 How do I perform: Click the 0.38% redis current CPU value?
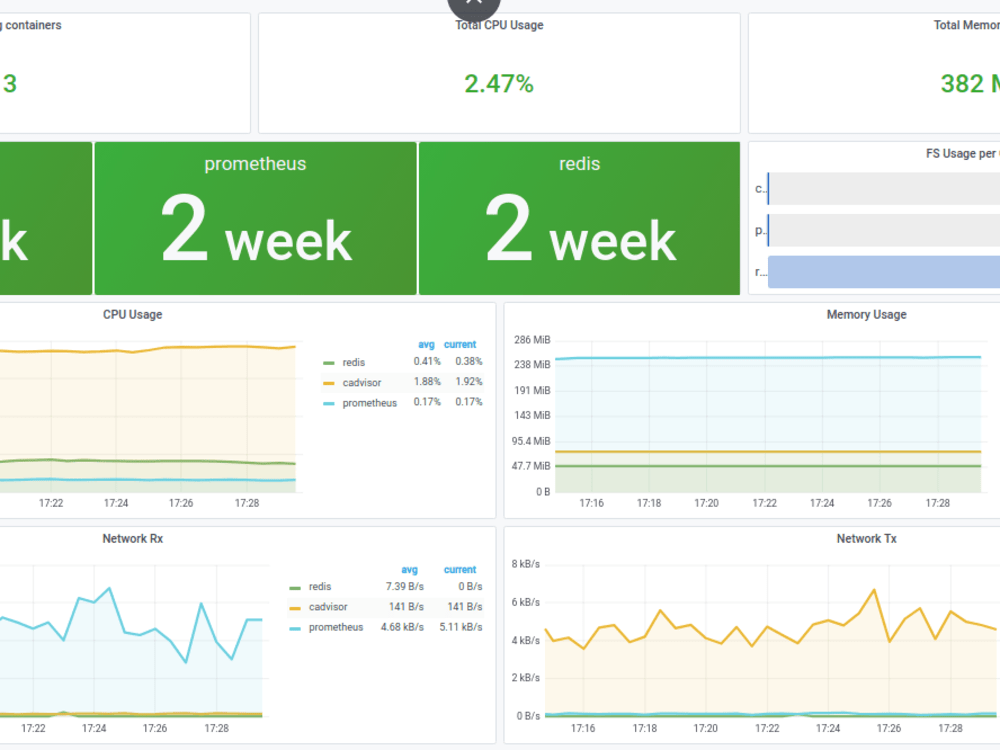pos(469,362)
